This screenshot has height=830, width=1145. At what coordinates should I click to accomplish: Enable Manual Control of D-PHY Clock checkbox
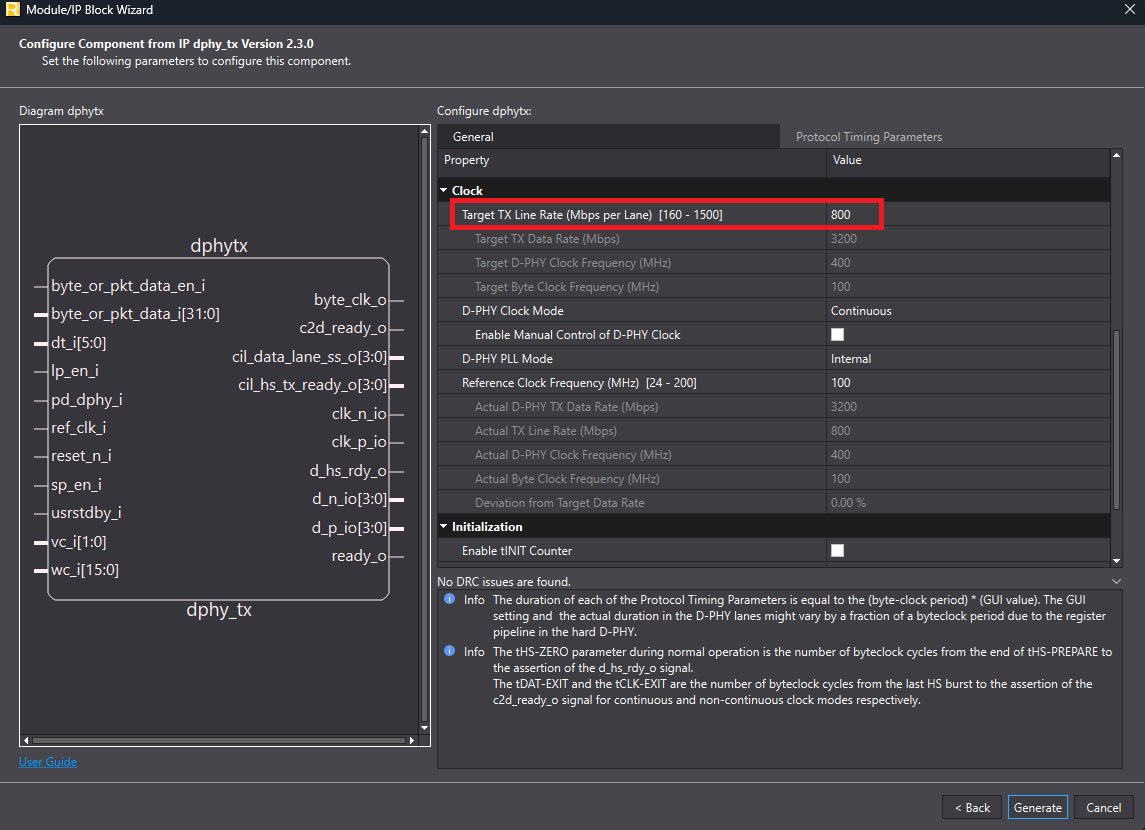838,335
